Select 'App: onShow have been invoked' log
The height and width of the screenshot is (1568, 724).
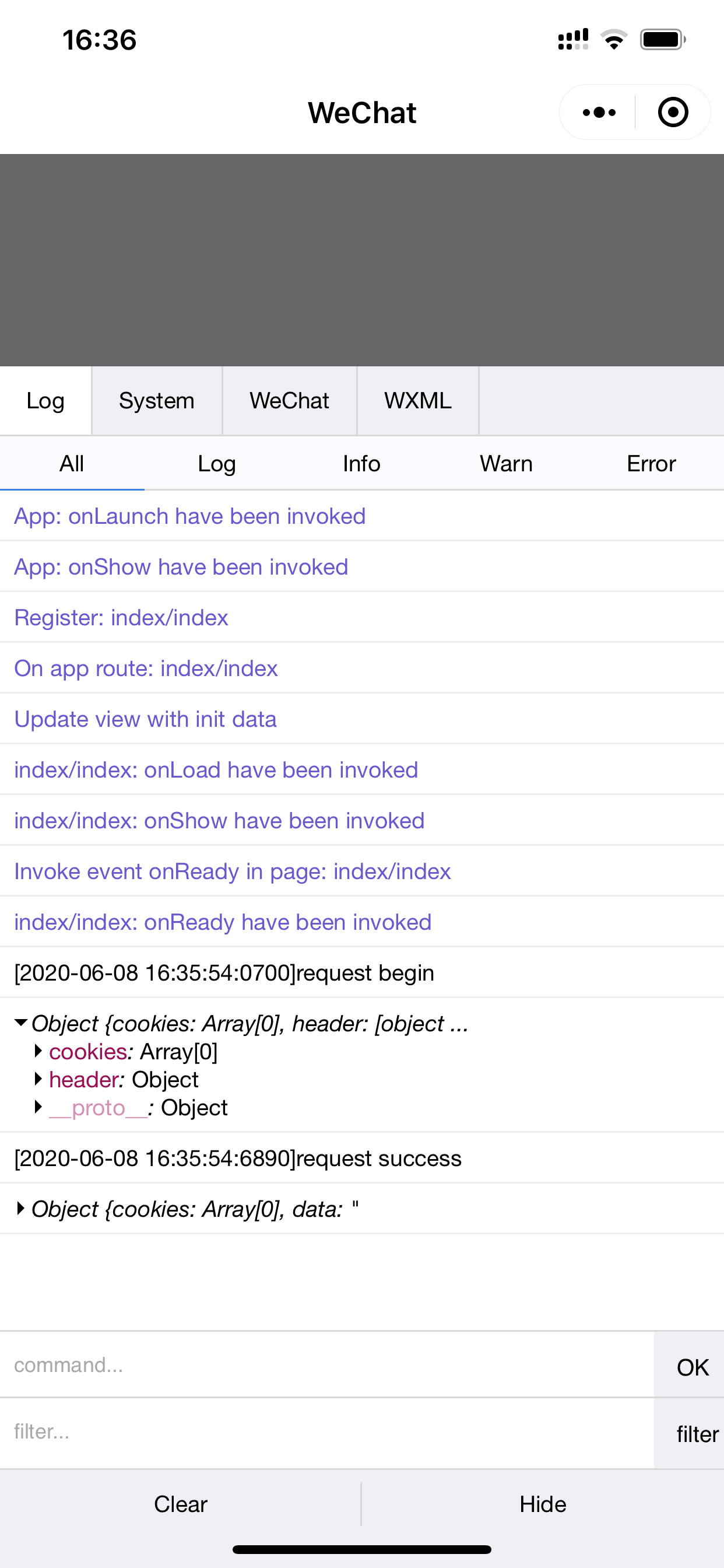point(362,566)
